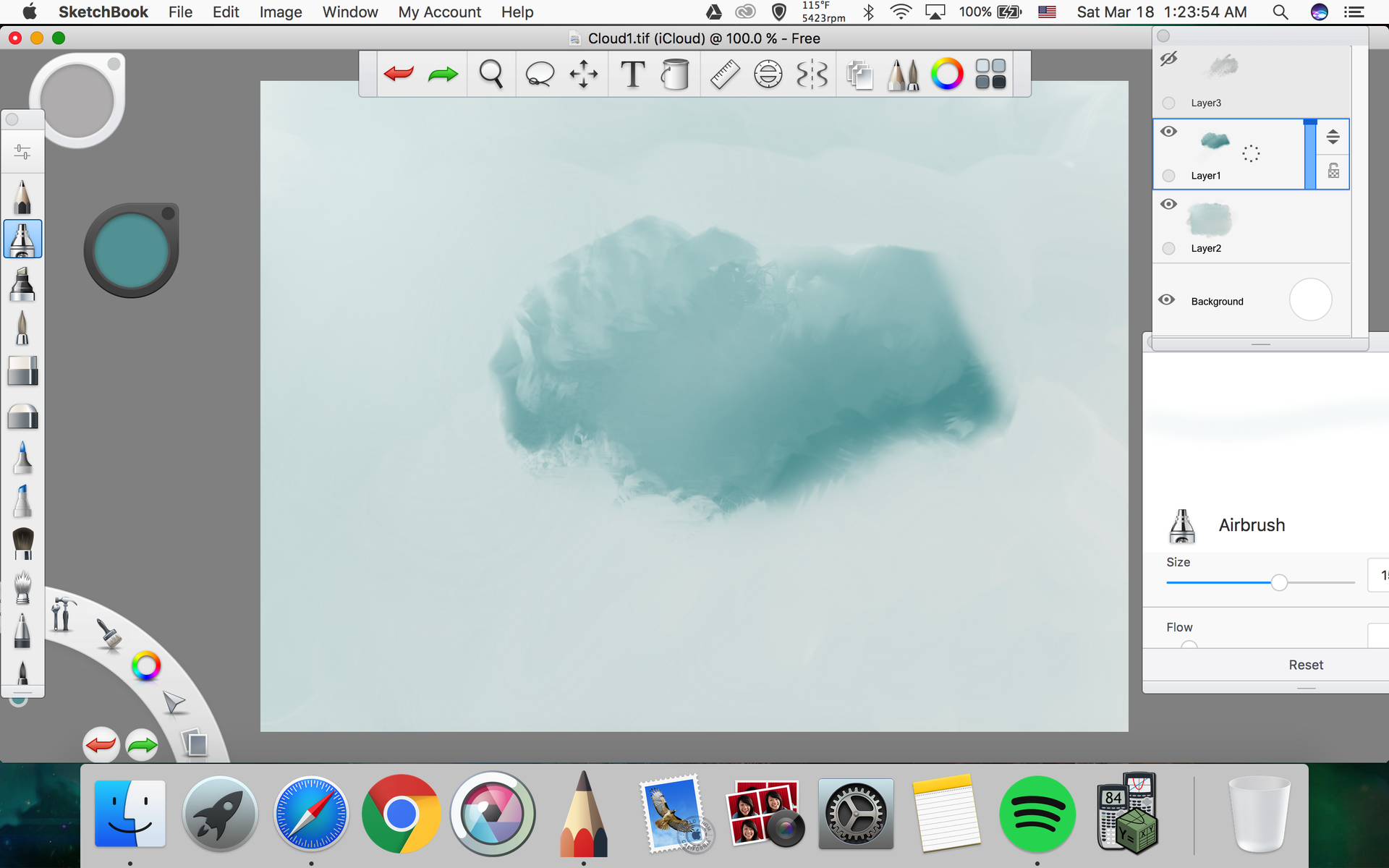The width and height of the screenshot is (1389, 868).
Task: Select the Marker brush in brush palette
Action: (22, 284)
